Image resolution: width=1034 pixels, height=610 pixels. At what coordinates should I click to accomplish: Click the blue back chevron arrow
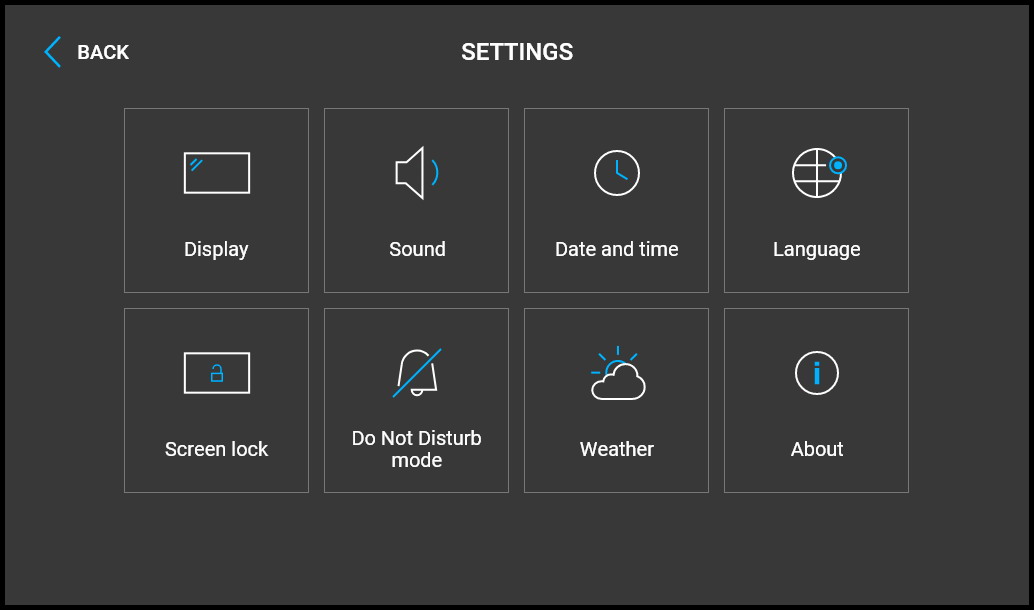point(53,52)
